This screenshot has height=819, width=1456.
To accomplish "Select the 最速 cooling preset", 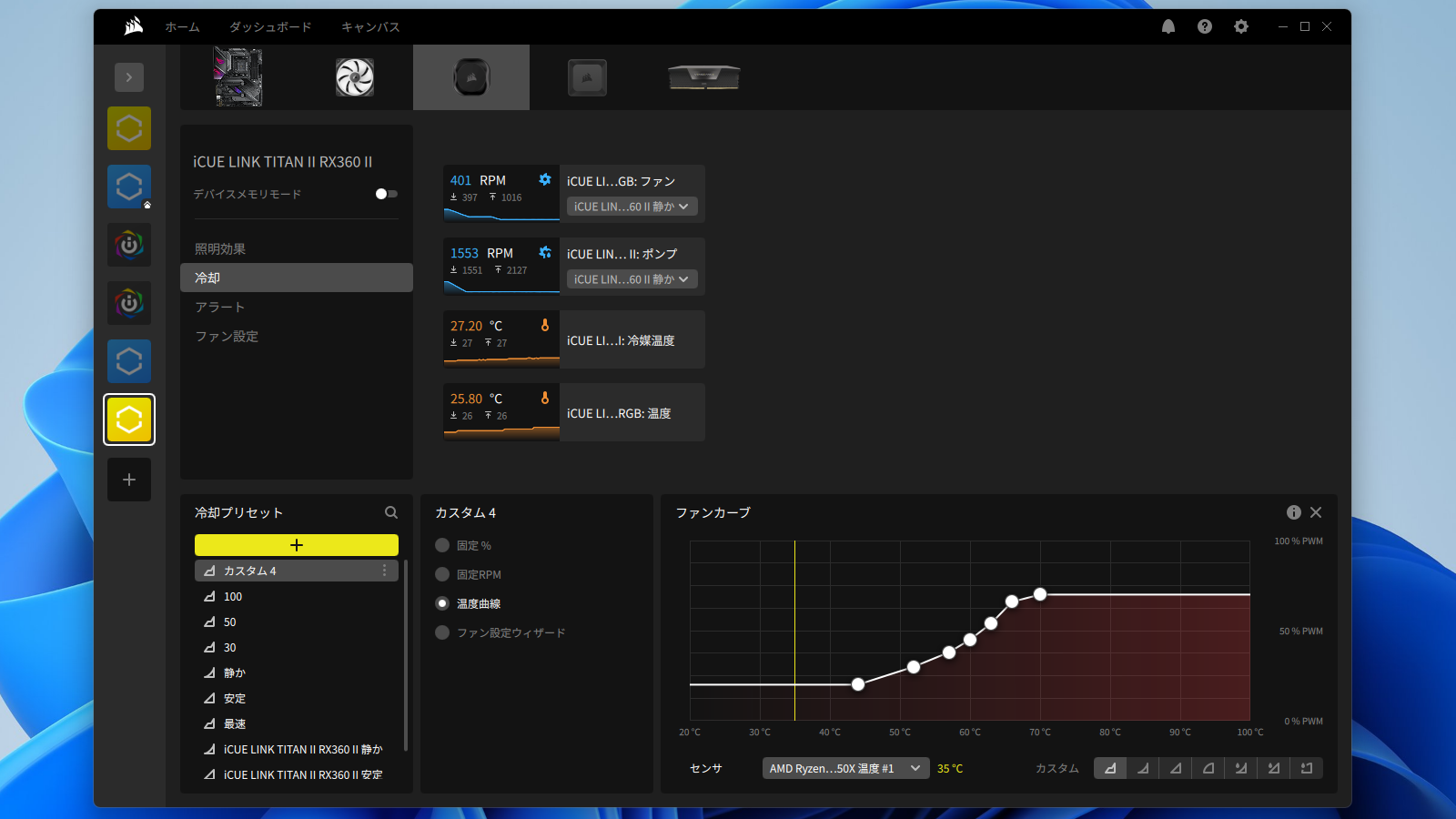I will 297,723.
